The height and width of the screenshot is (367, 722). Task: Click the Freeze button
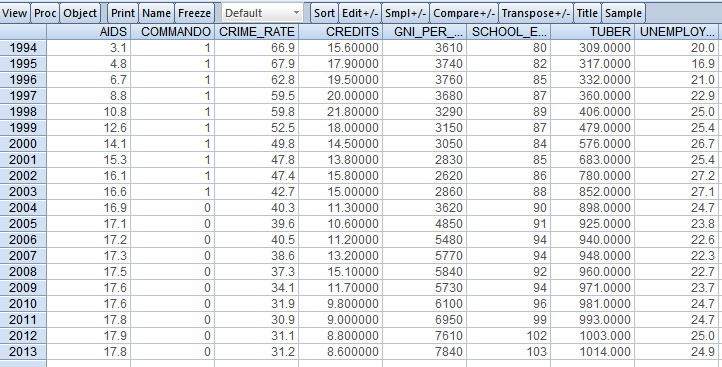(x=194, y=13)
